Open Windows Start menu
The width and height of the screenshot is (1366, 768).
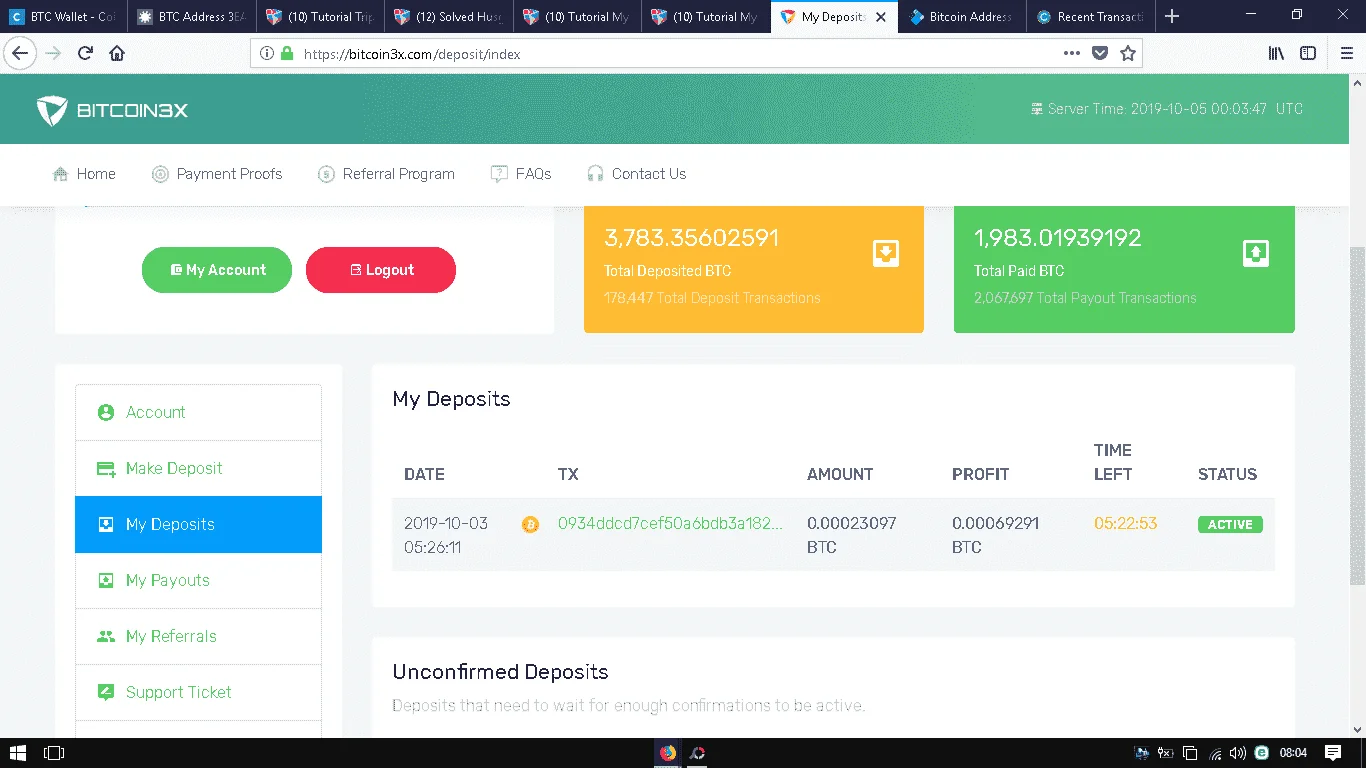[18, 753]
